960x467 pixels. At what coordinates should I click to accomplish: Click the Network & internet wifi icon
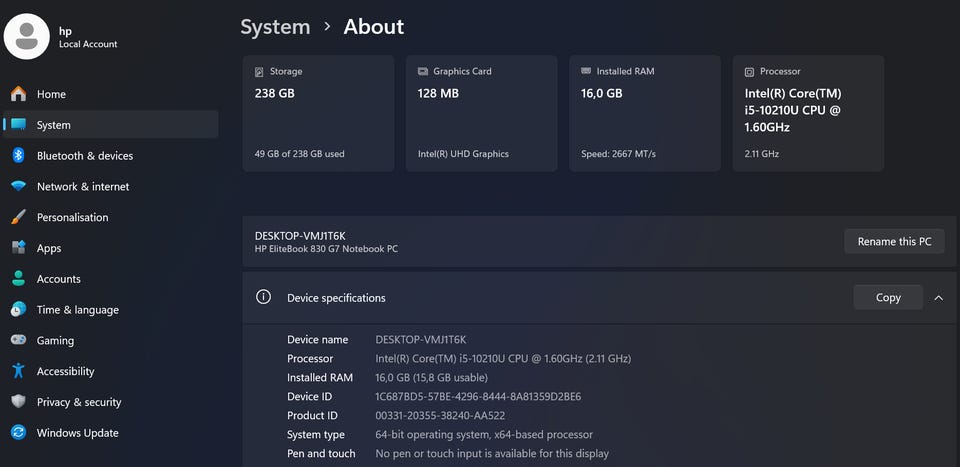(18, 187)
